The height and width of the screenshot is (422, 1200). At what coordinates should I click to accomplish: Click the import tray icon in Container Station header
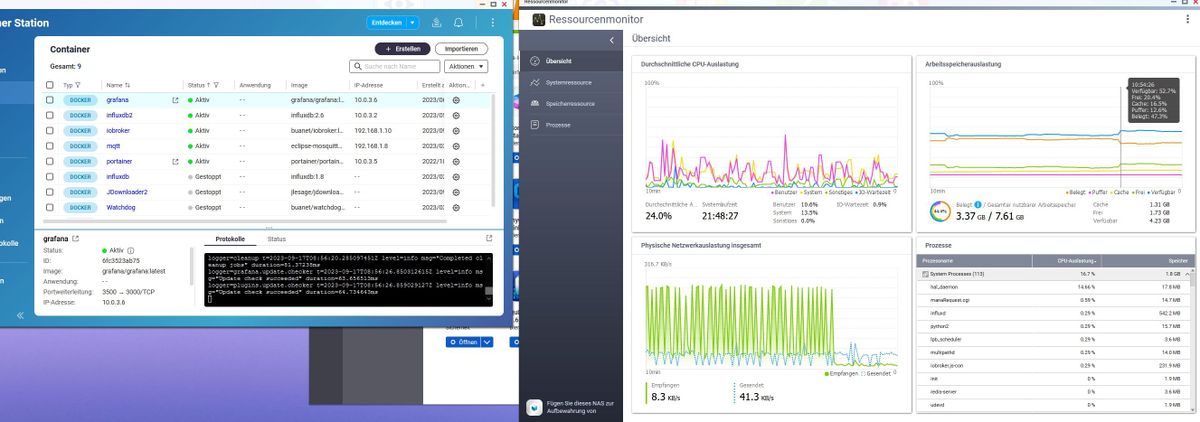coord(436,22)
